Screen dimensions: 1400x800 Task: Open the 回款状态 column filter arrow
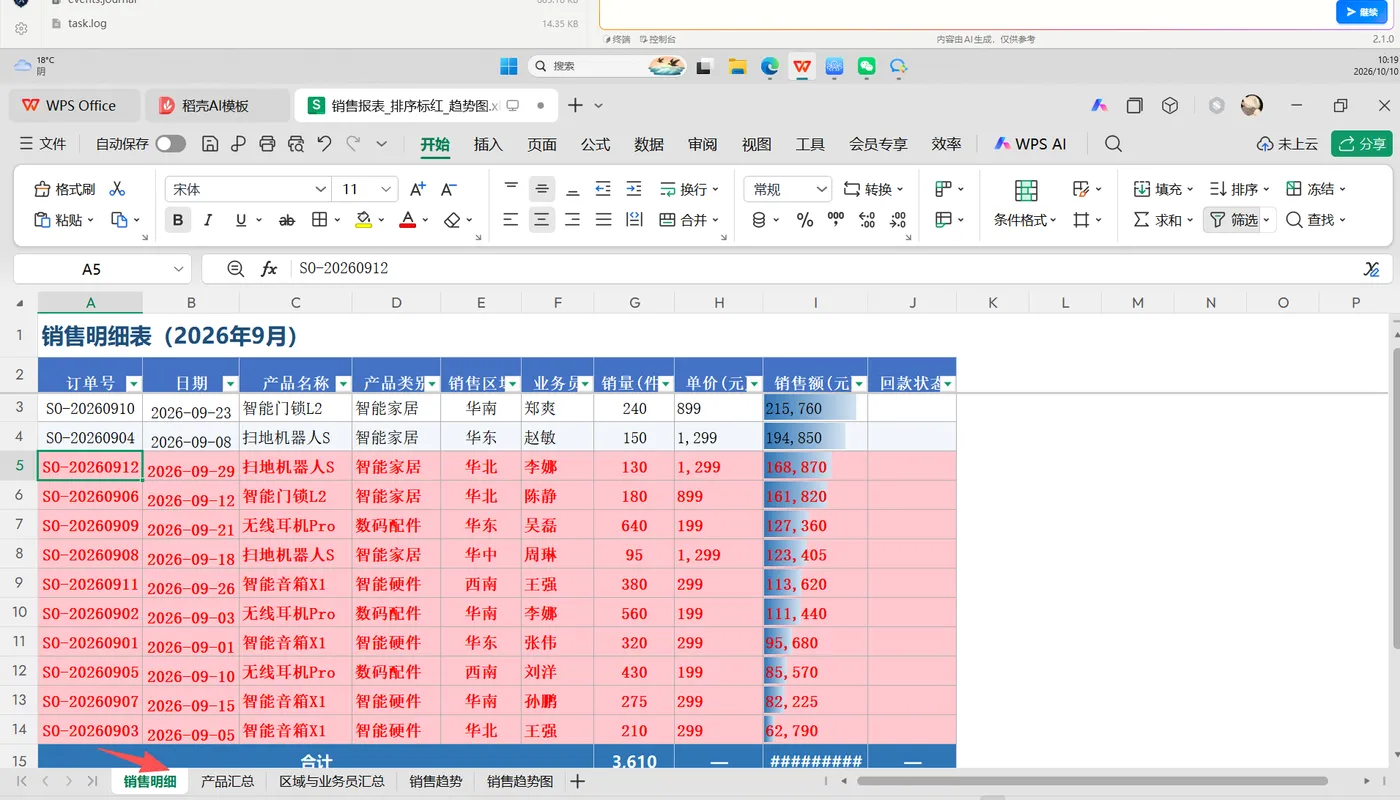coord(947,384)
